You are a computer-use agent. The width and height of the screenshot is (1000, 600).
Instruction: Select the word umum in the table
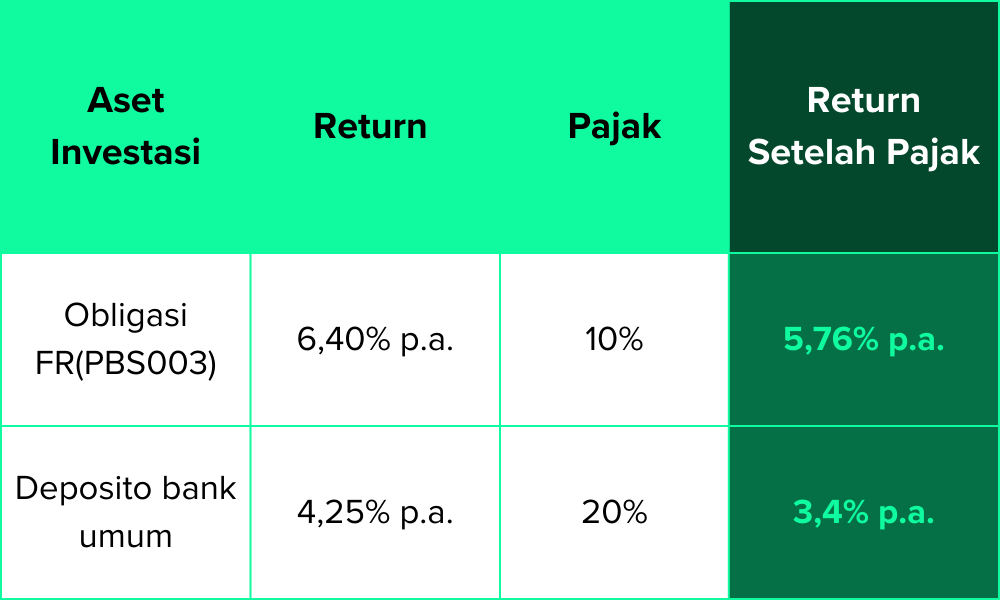coord(125,537)
